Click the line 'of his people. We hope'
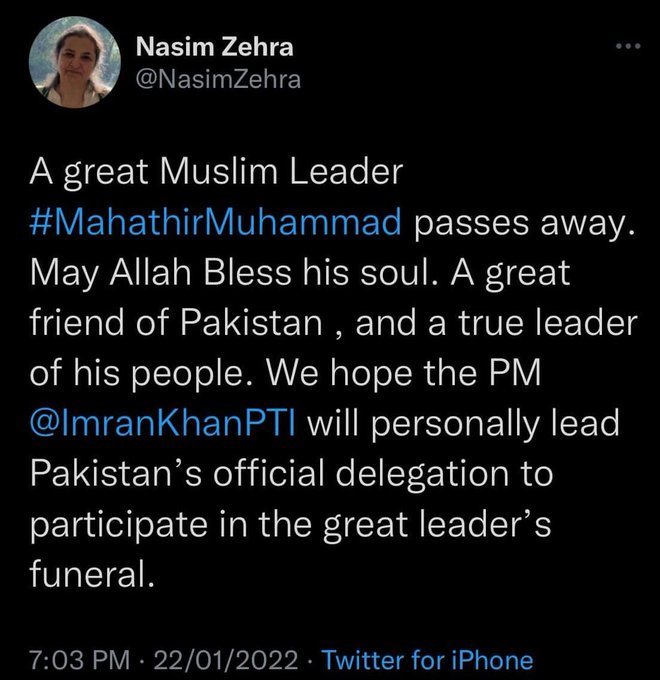The height and width of the screenshot is (680, 660). (221, 373)
